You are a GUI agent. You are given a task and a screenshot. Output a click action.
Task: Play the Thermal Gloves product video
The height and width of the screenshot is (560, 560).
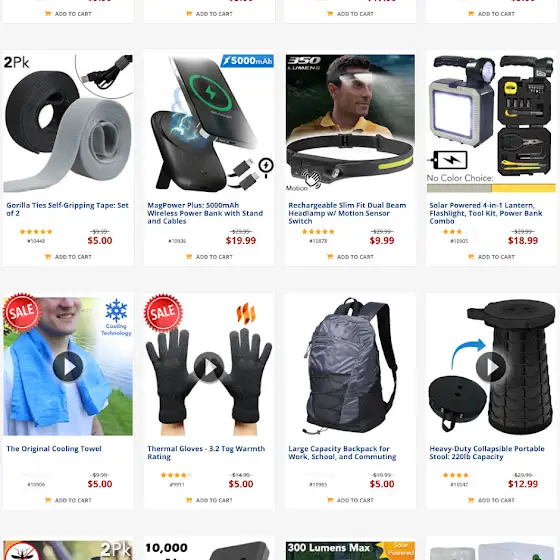(209, 366)
